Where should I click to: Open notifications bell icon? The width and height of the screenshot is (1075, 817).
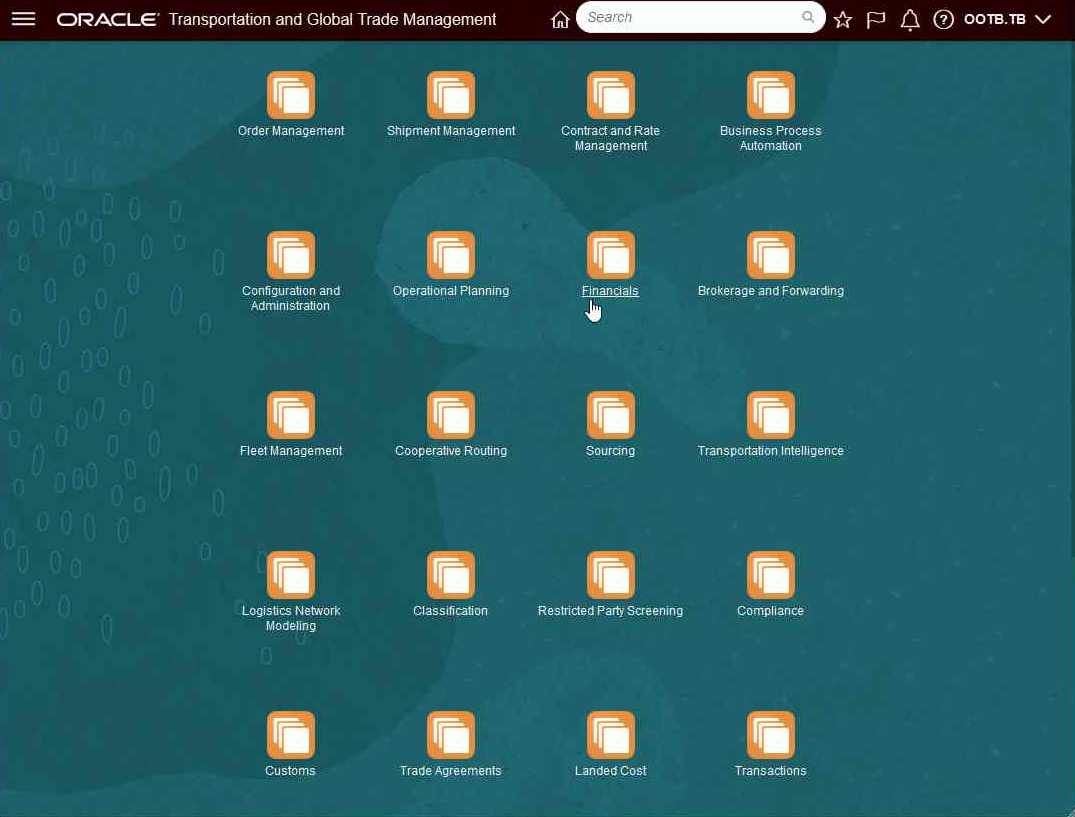(910, 19)
